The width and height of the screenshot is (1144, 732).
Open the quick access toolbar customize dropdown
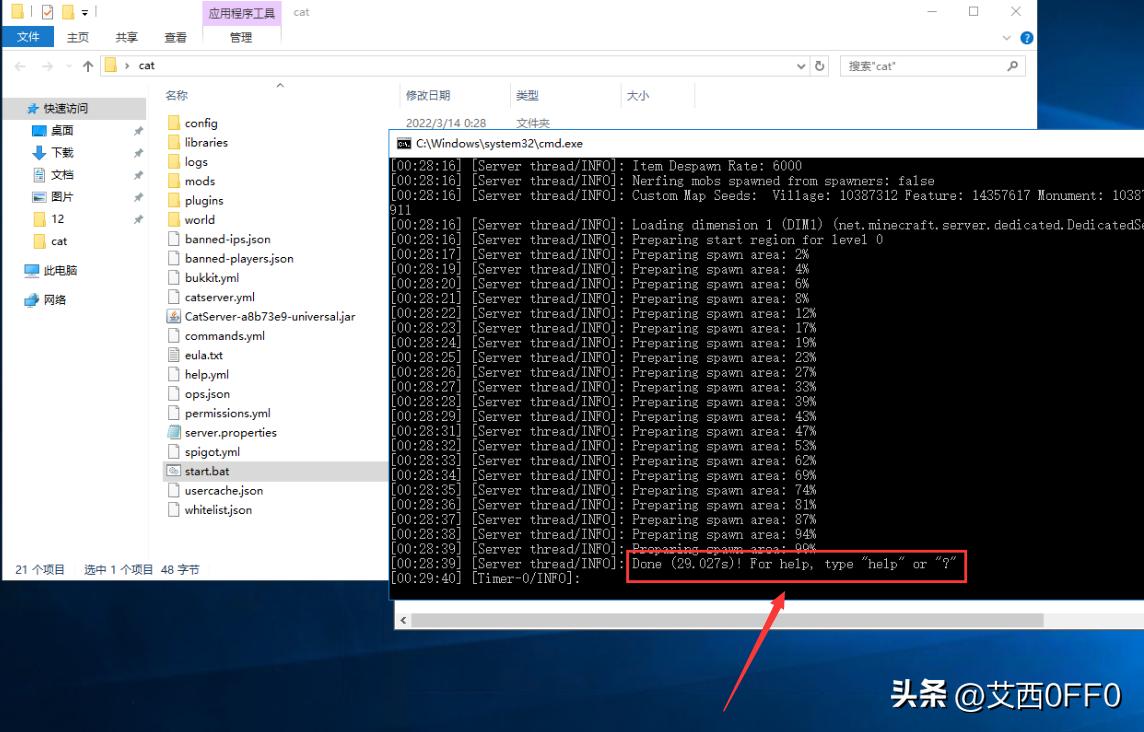85,11
